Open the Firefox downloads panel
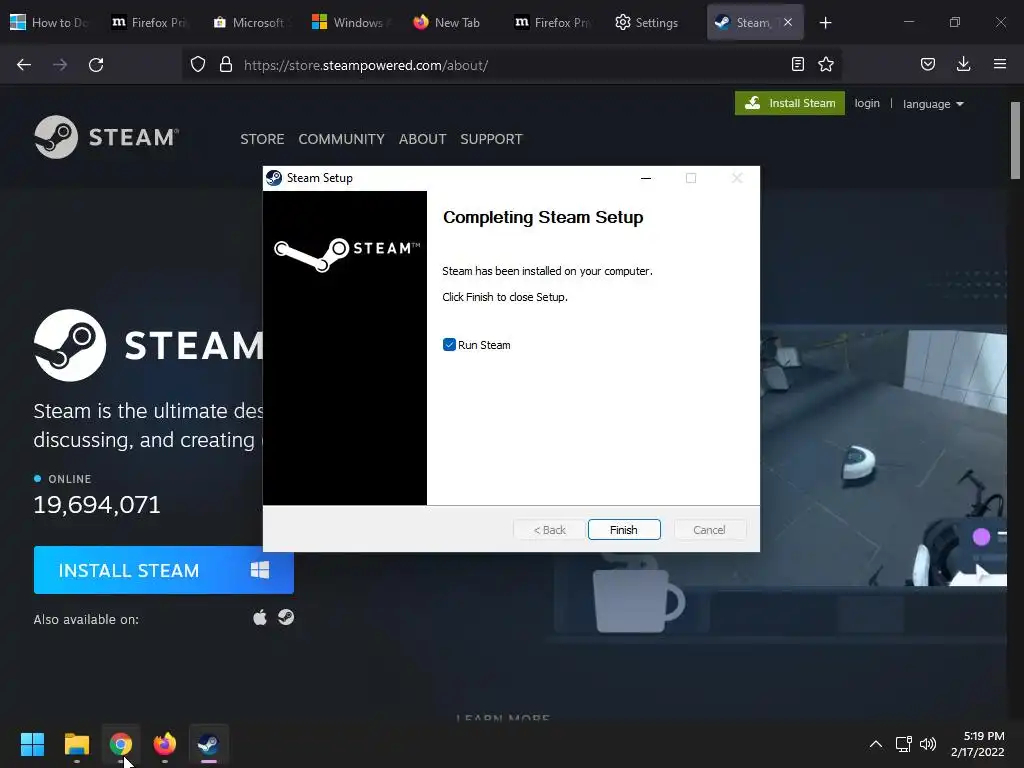 coord(963,65)
